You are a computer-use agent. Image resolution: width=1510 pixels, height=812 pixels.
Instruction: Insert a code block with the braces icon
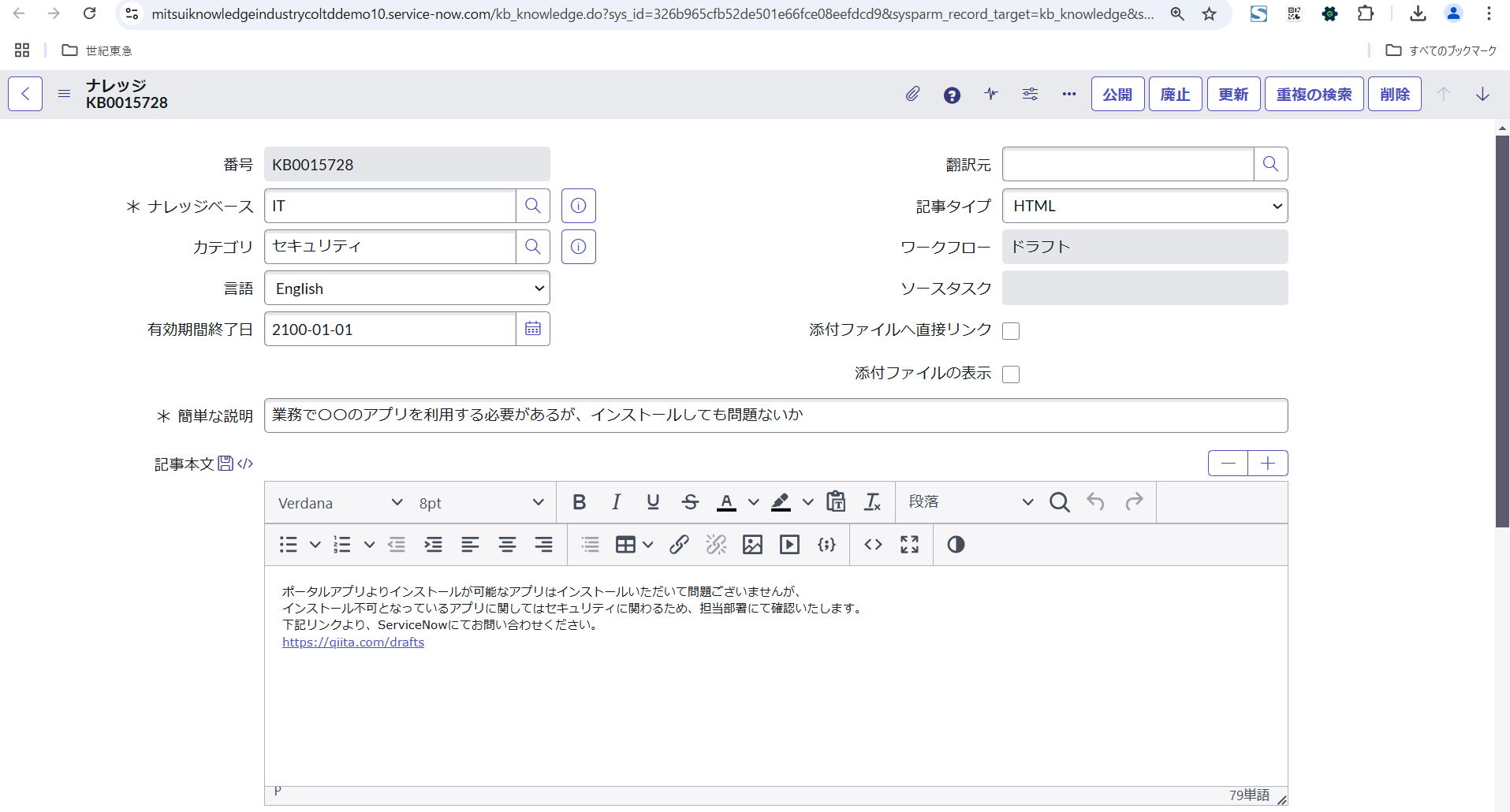coord(827,545)
